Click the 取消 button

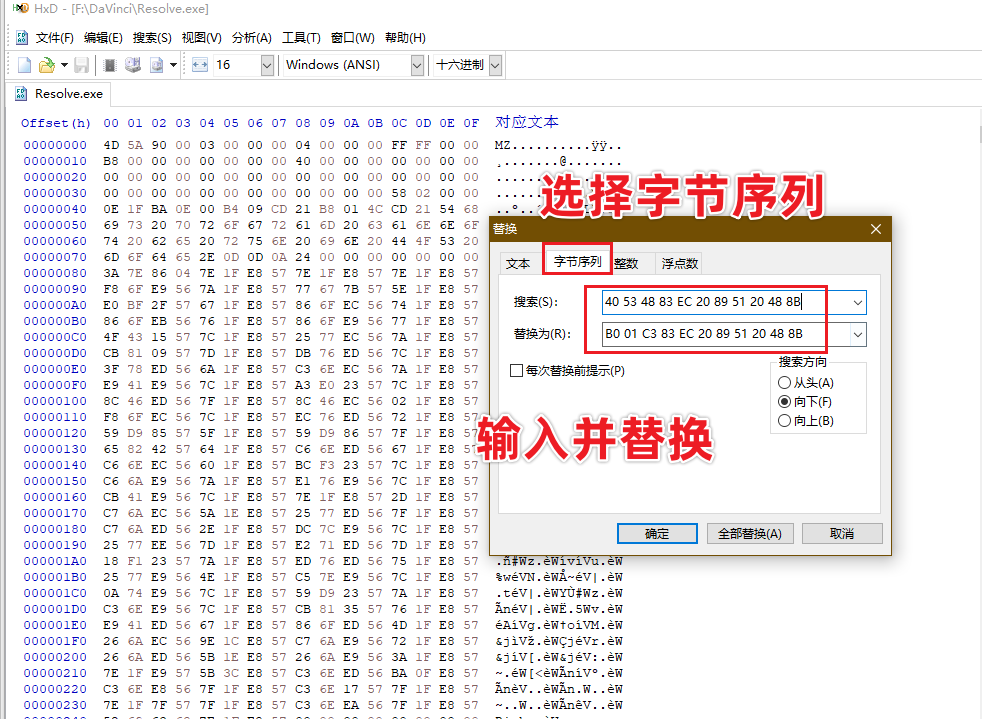842,534
